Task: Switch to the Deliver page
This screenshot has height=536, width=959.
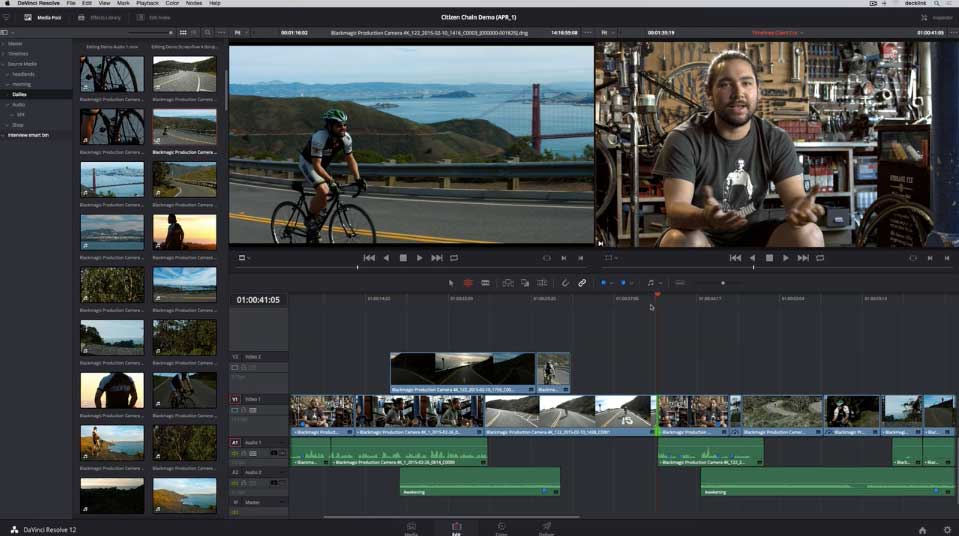Action: [546, 529]
